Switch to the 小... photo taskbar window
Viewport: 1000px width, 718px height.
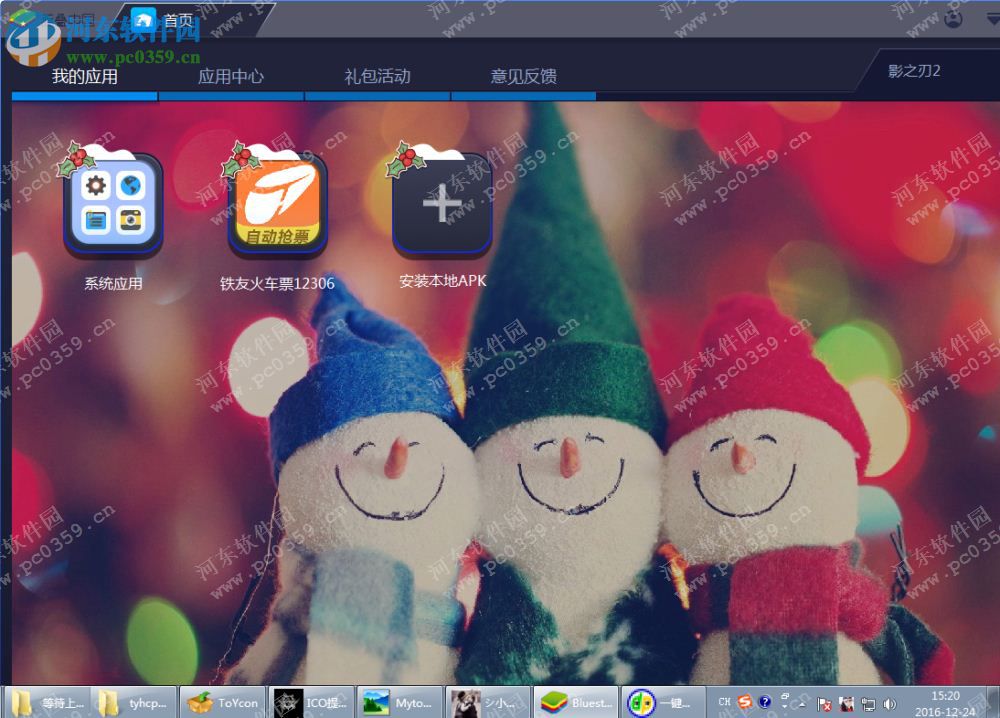(488, 703)
